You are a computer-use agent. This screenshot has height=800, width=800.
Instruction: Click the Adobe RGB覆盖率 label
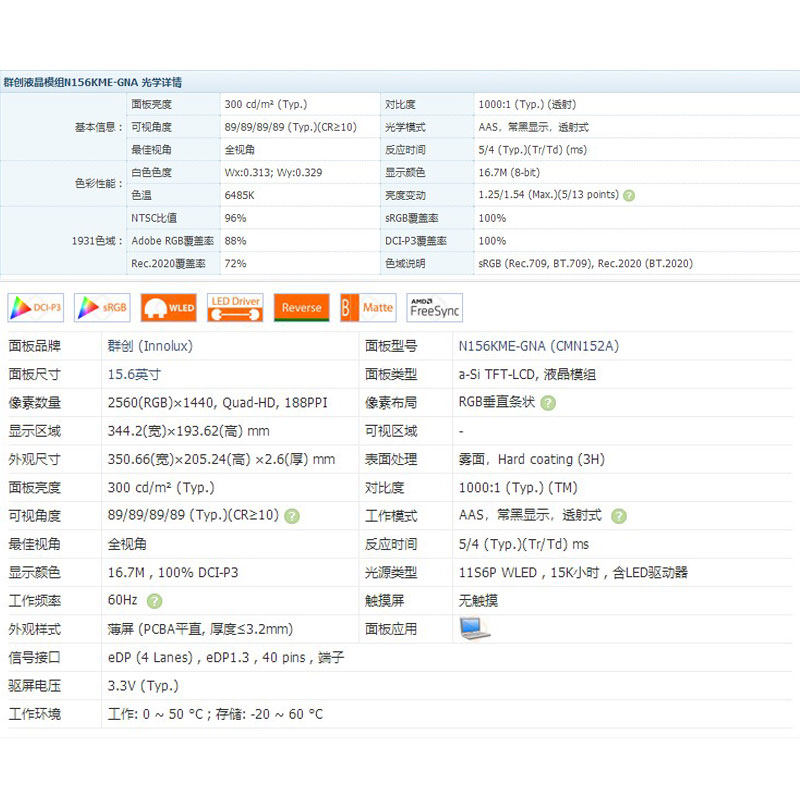172,241
